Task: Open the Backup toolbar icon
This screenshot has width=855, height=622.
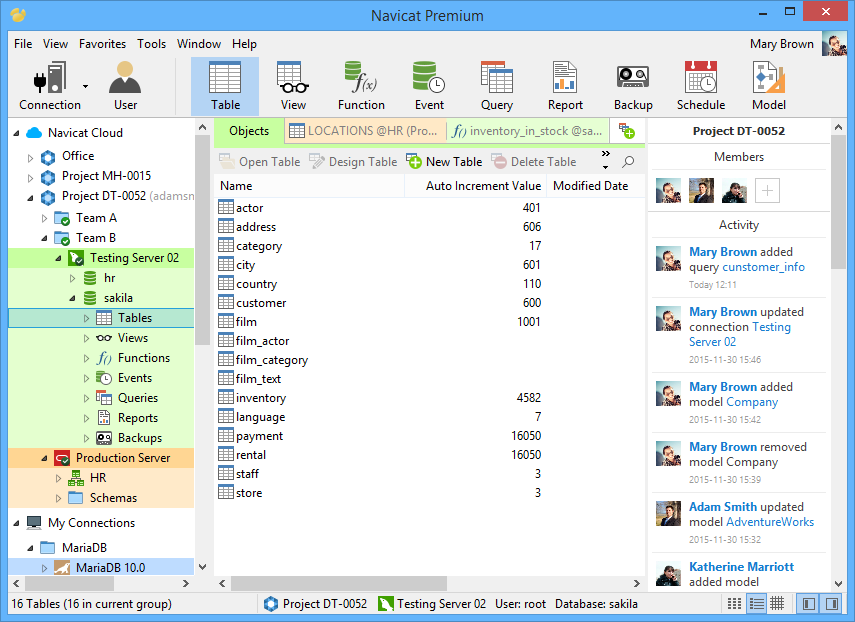Action: [x=633, y=86]
